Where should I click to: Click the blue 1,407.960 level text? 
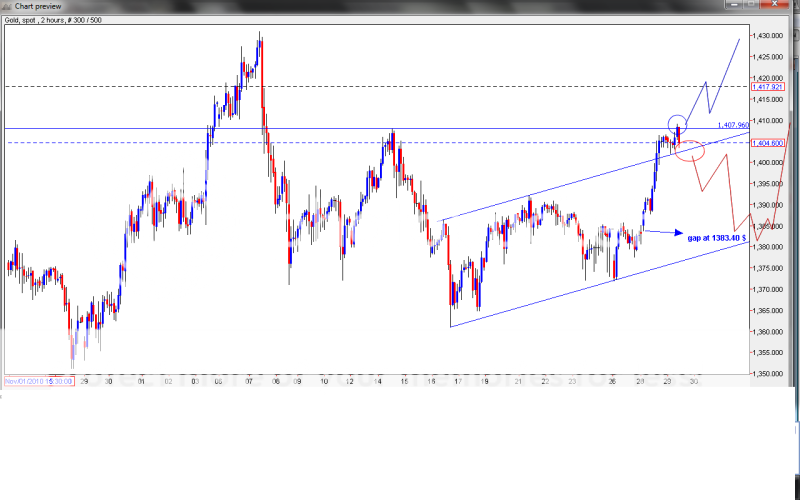coord(733,125)
